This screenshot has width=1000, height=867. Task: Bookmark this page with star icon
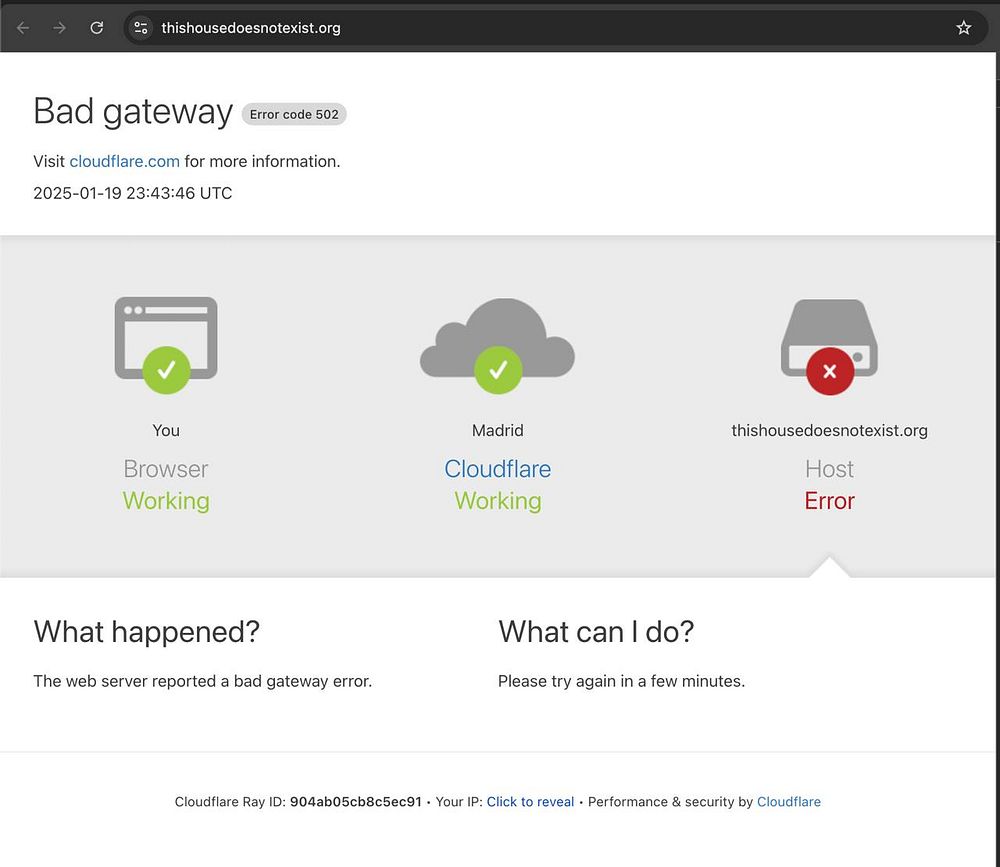[964, 28]
